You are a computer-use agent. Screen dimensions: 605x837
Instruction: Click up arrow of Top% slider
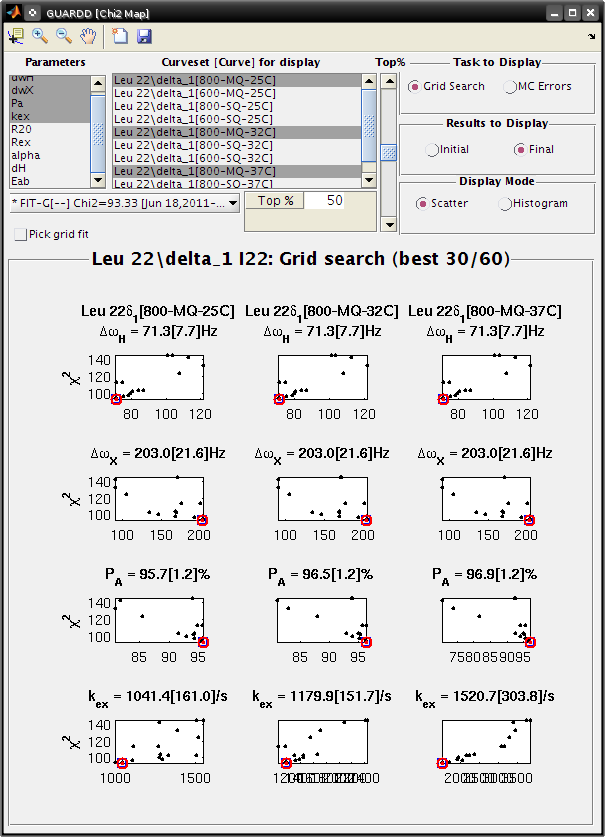(x=389, y=82)
